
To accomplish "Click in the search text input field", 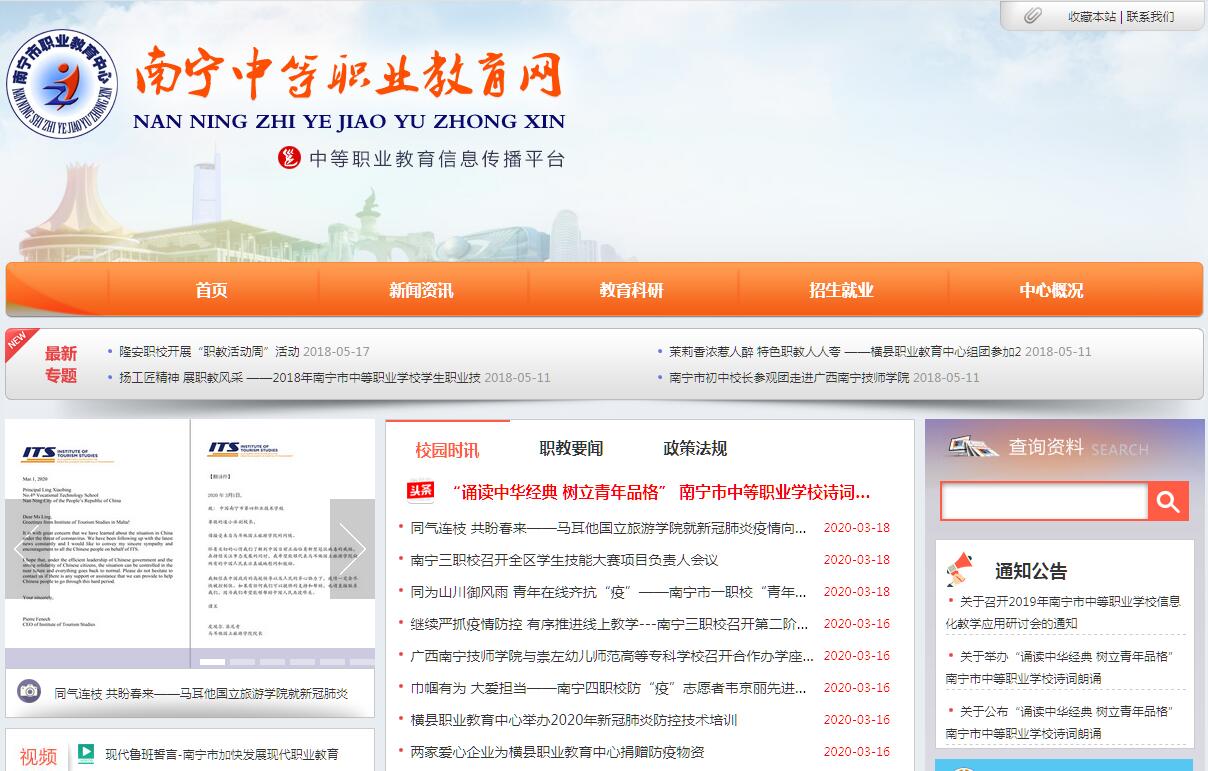I will (x=1043, y=501).
